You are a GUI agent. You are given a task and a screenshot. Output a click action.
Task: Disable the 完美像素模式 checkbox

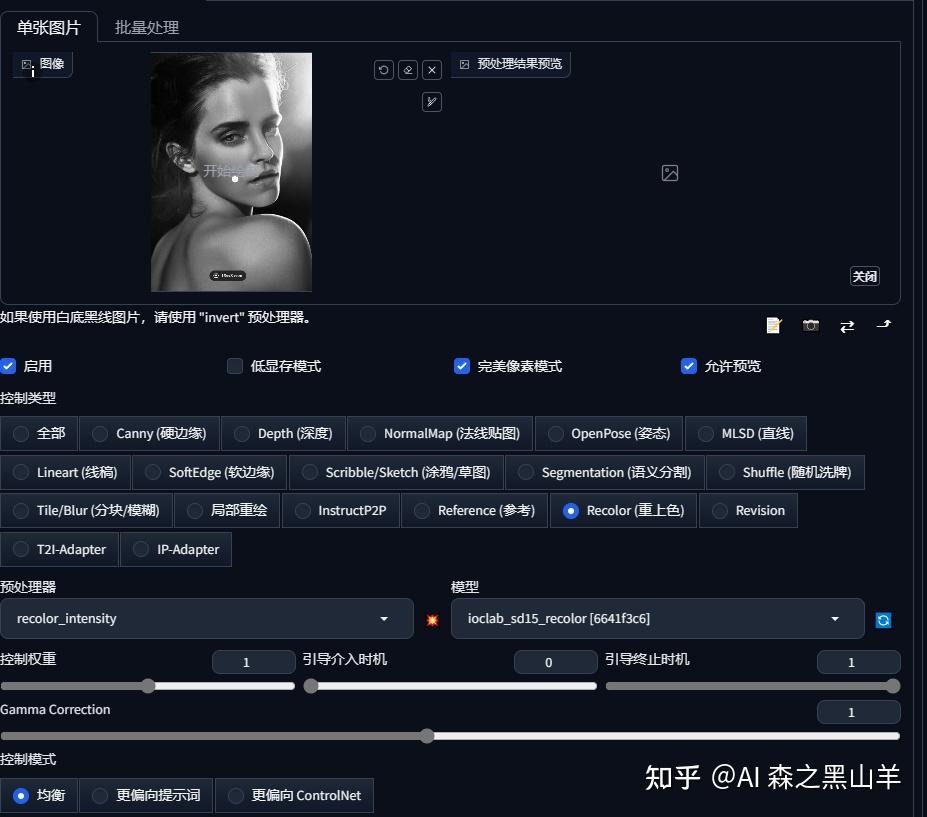461,366
